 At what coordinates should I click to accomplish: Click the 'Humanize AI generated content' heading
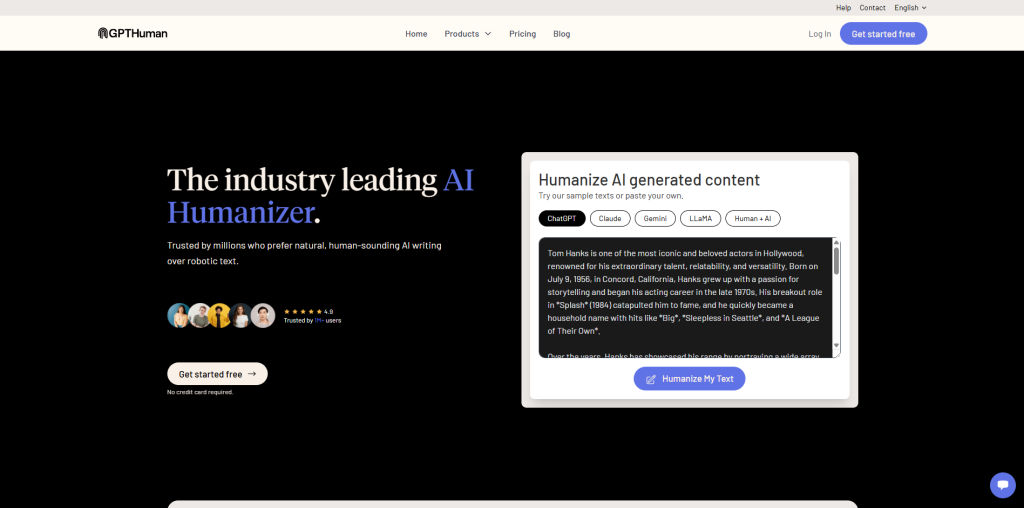click(x=649, y=180)
